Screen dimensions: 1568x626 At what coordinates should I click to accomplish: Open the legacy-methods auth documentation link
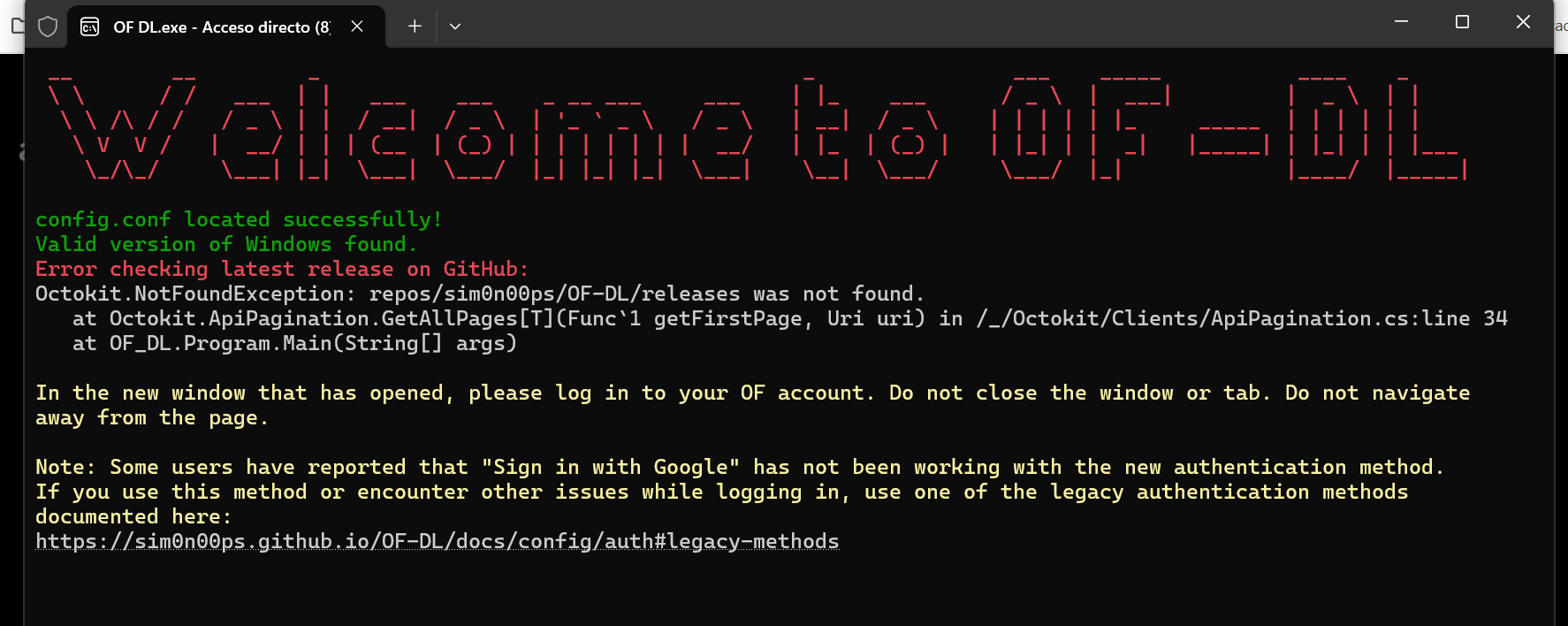437,541
